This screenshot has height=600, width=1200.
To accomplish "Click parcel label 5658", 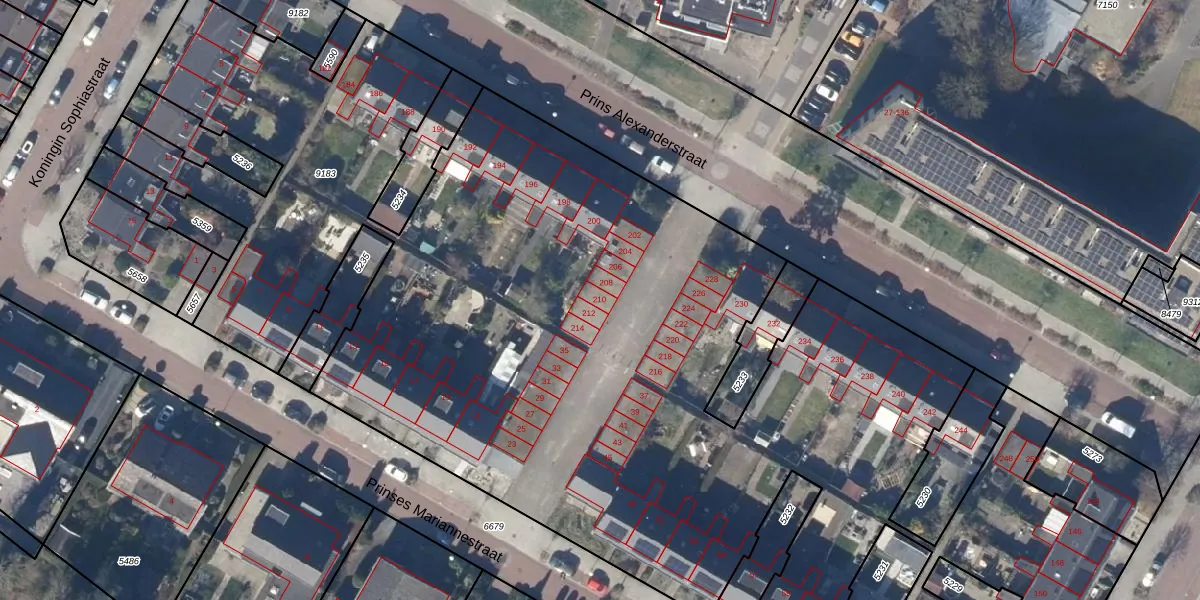I will (137, 273).
